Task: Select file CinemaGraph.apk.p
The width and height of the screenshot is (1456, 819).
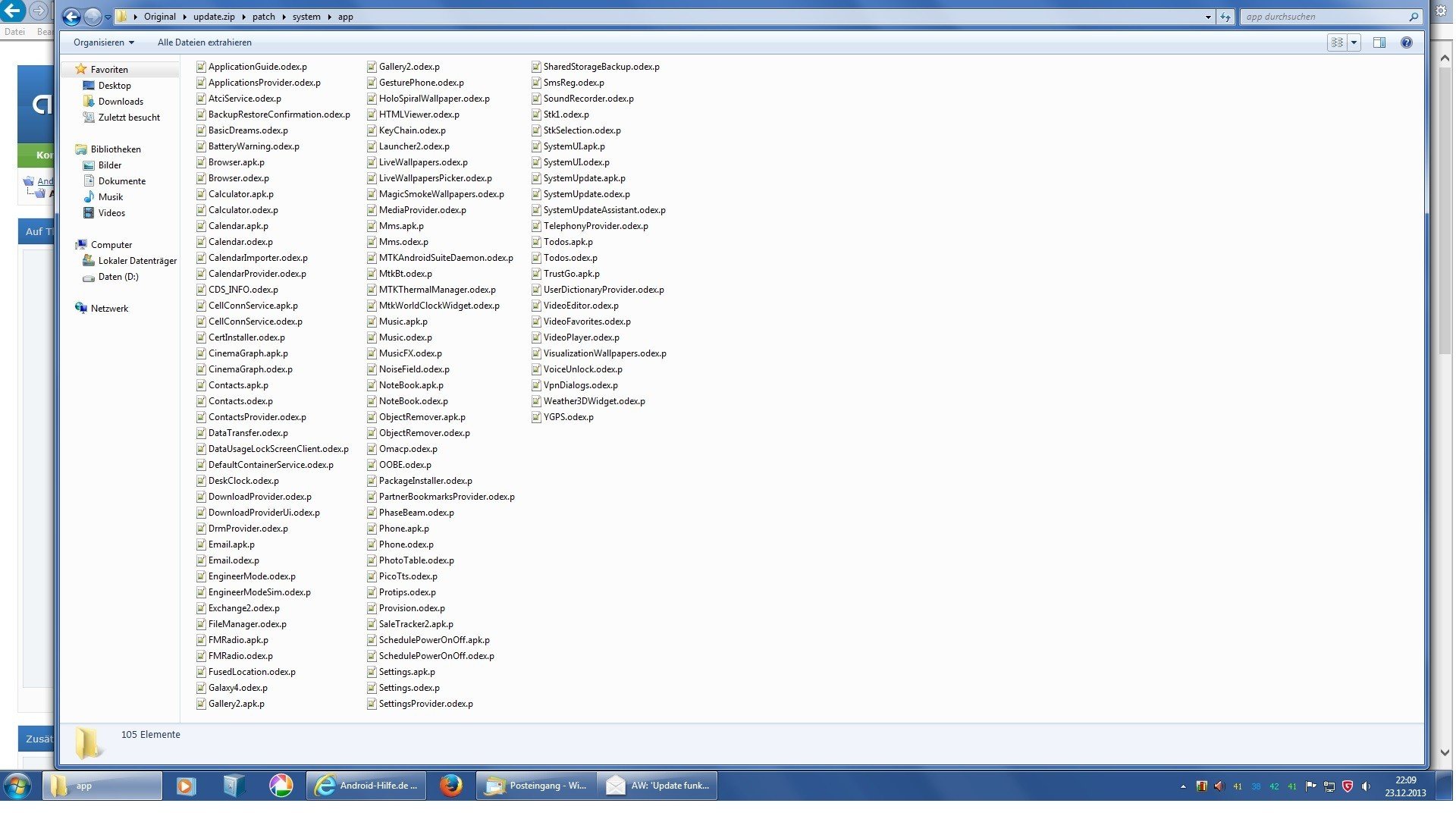Action: coord(248,353)
